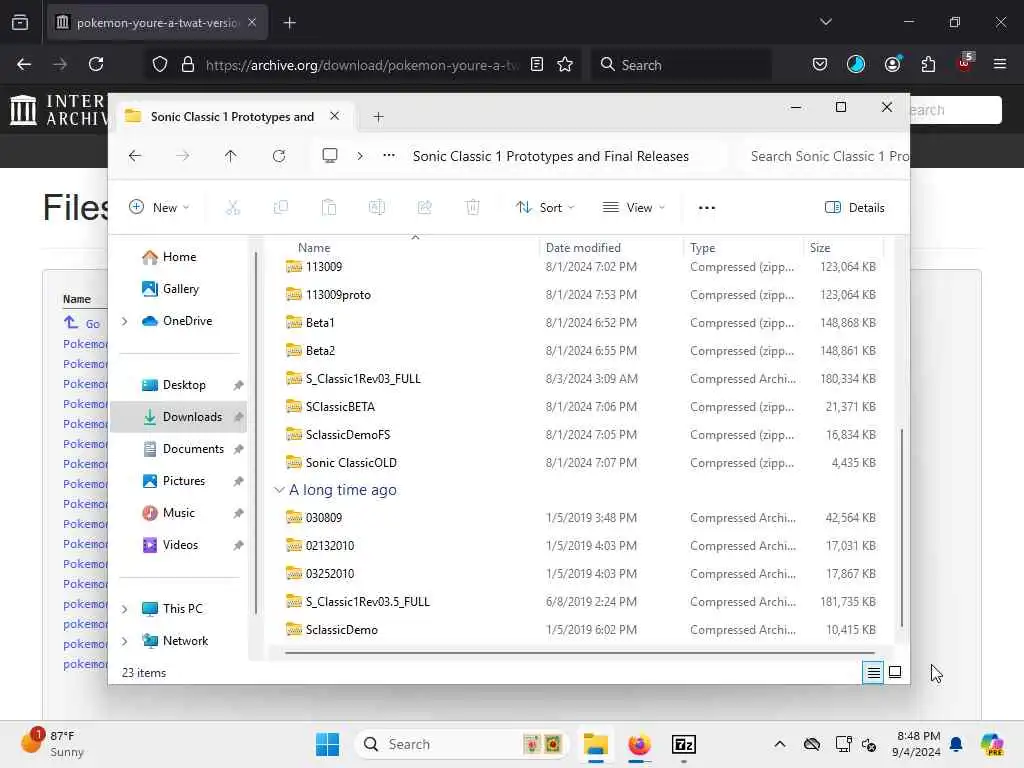
Task: Click the Copy icon in Explorer toolbar
Action: coord(281,208)
